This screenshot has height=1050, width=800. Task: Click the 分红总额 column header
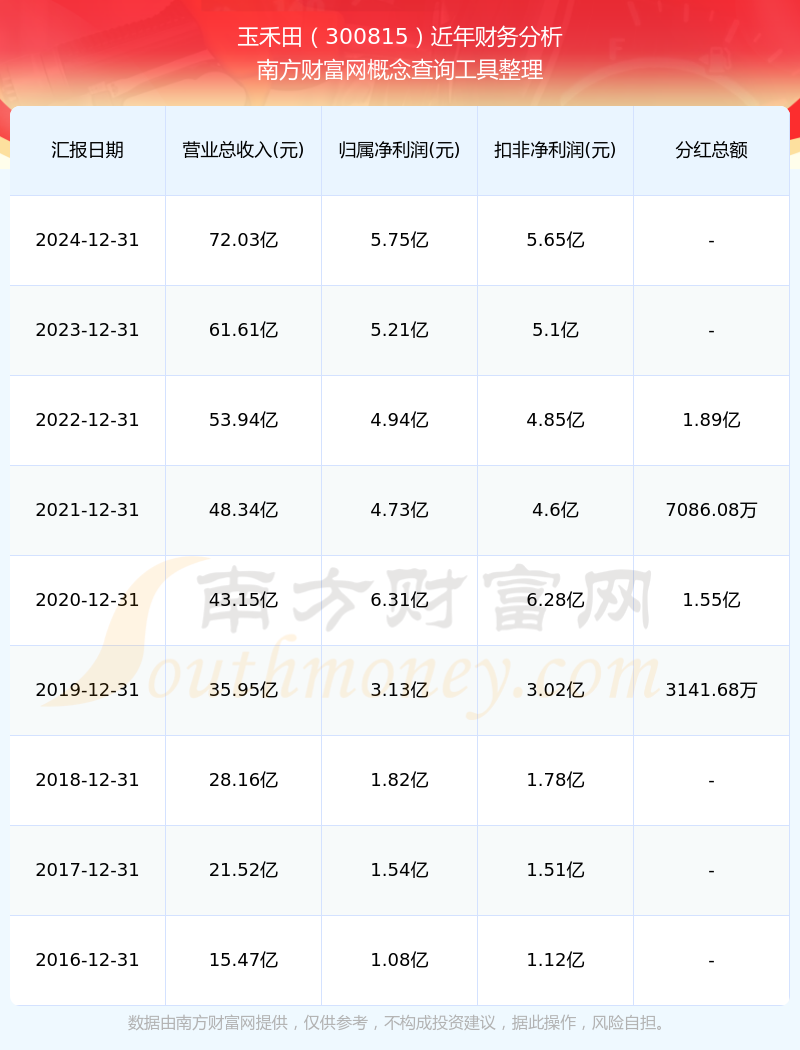tap(712, 150)
